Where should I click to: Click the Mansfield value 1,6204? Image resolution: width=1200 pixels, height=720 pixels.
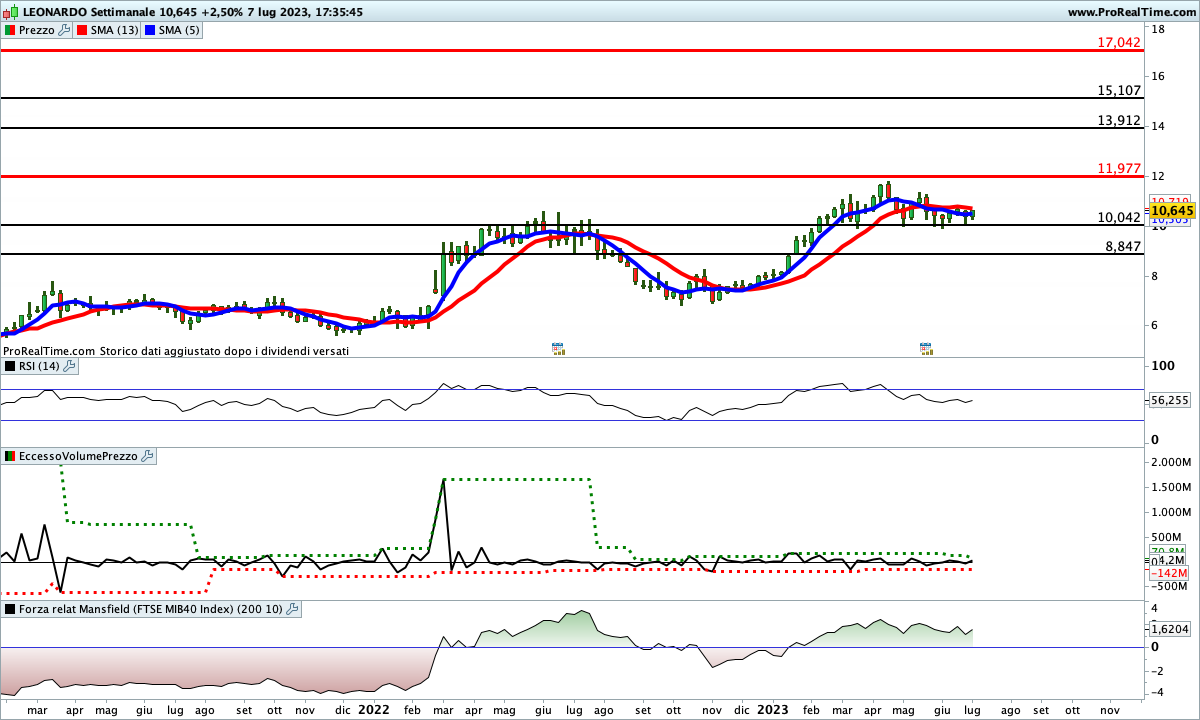1171,629
